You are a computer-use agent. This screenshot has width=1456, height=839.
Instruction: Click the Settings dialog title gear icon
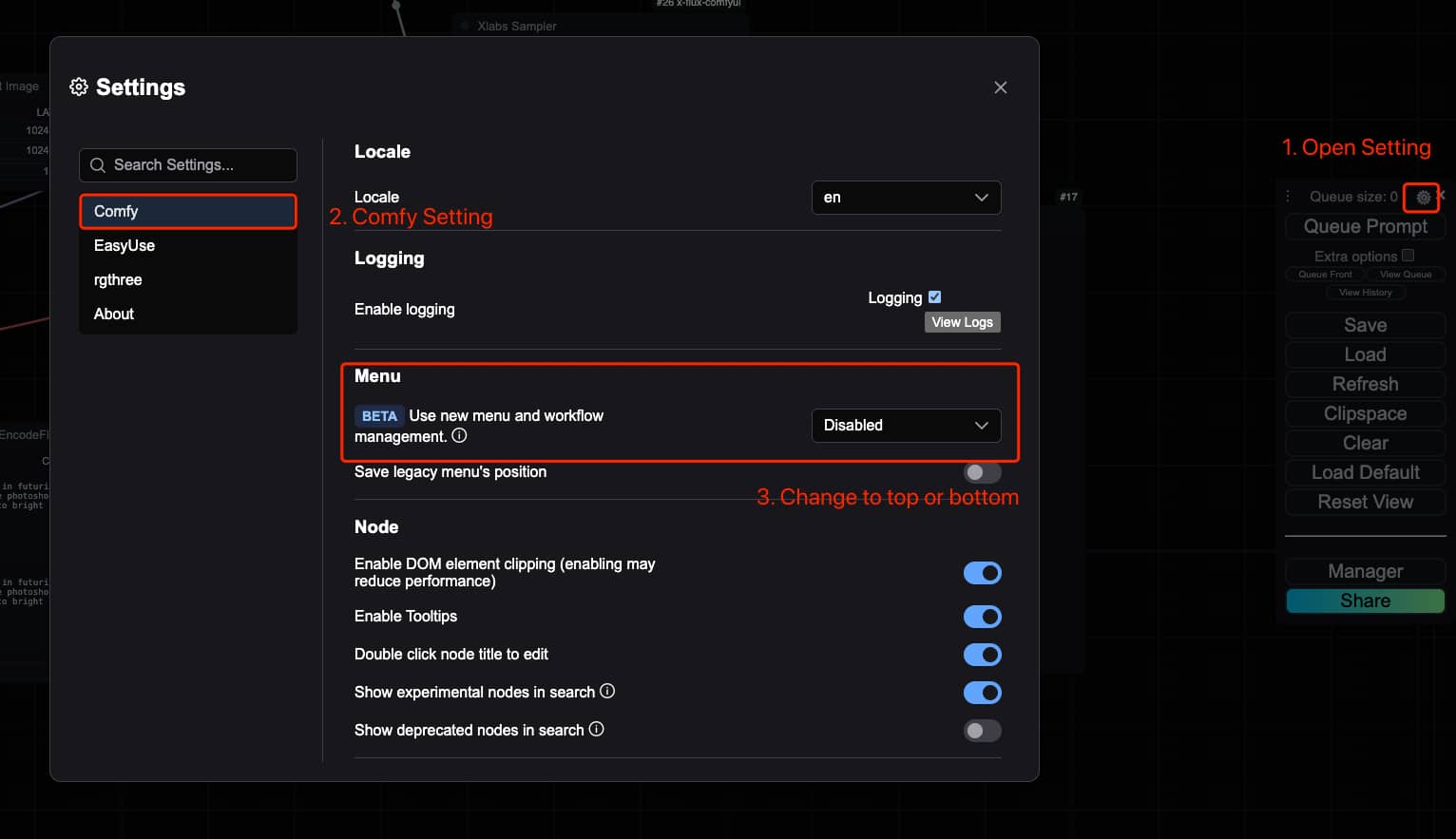coord(79,87)
